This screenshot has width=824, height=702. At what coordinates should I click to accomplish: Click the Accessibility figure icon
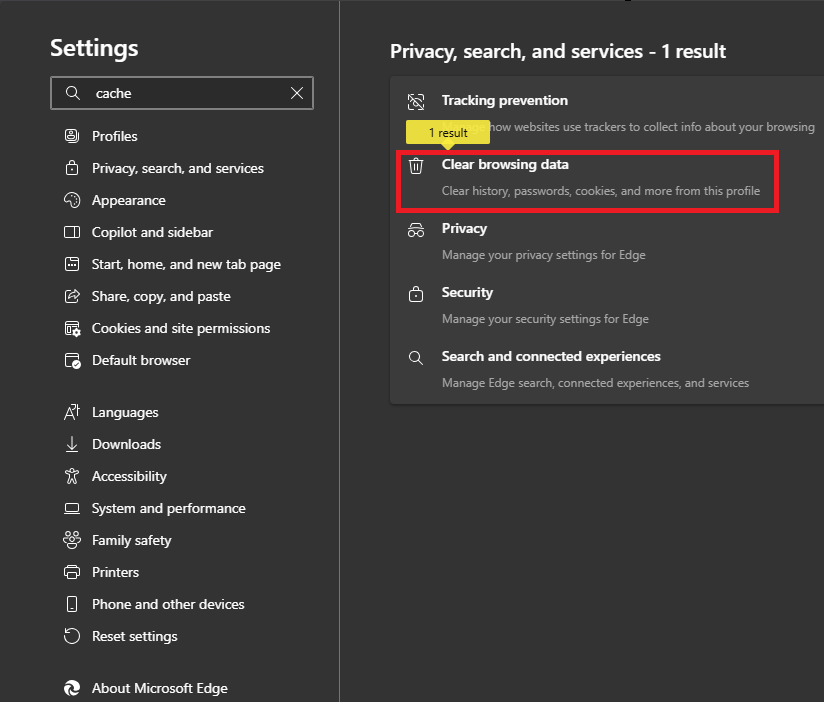click(x=72, y=477)
